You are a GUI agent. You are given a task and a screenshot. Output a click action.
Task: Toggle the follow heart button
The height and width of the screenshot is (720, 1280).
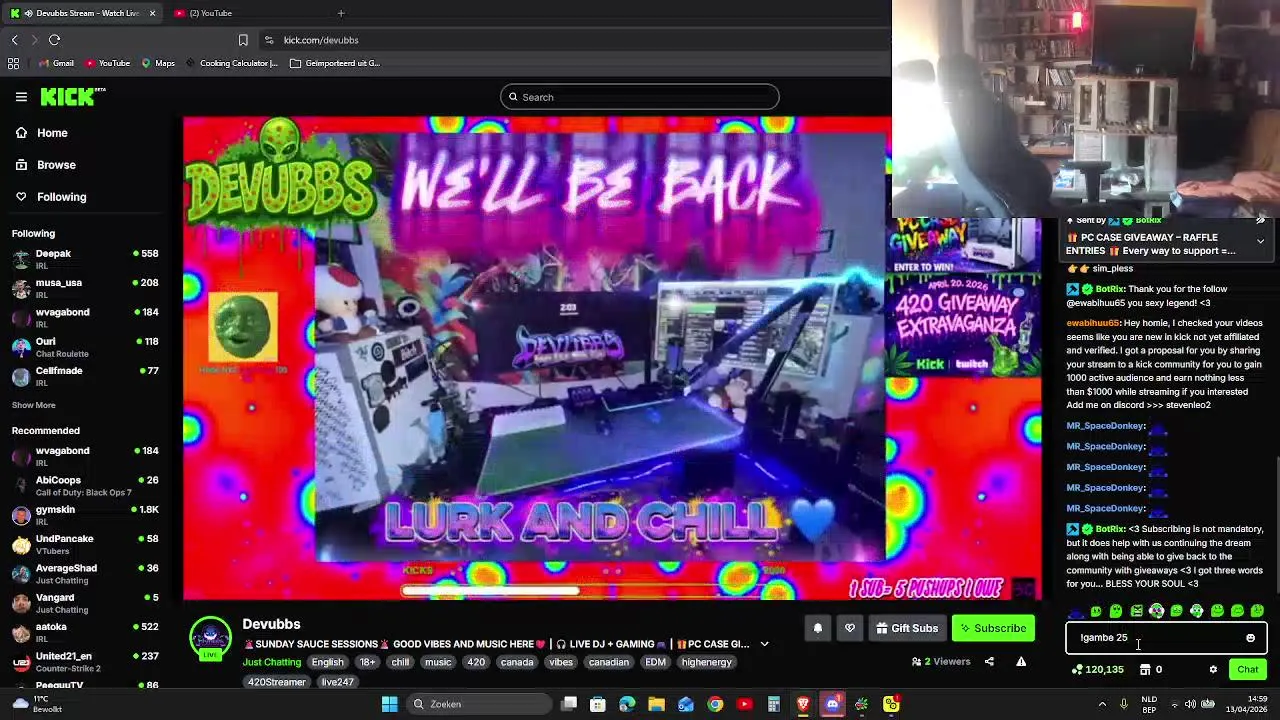point(850,628)
